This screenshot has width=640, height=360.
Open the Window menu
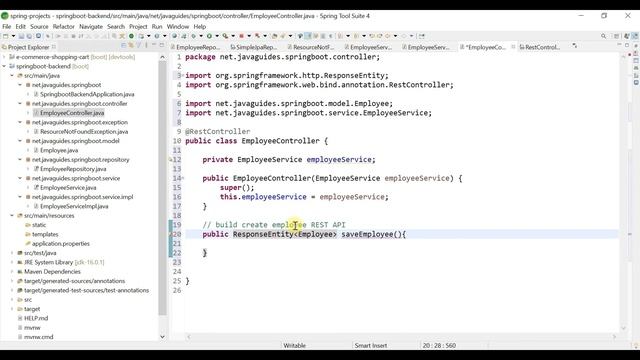(178, 27)
